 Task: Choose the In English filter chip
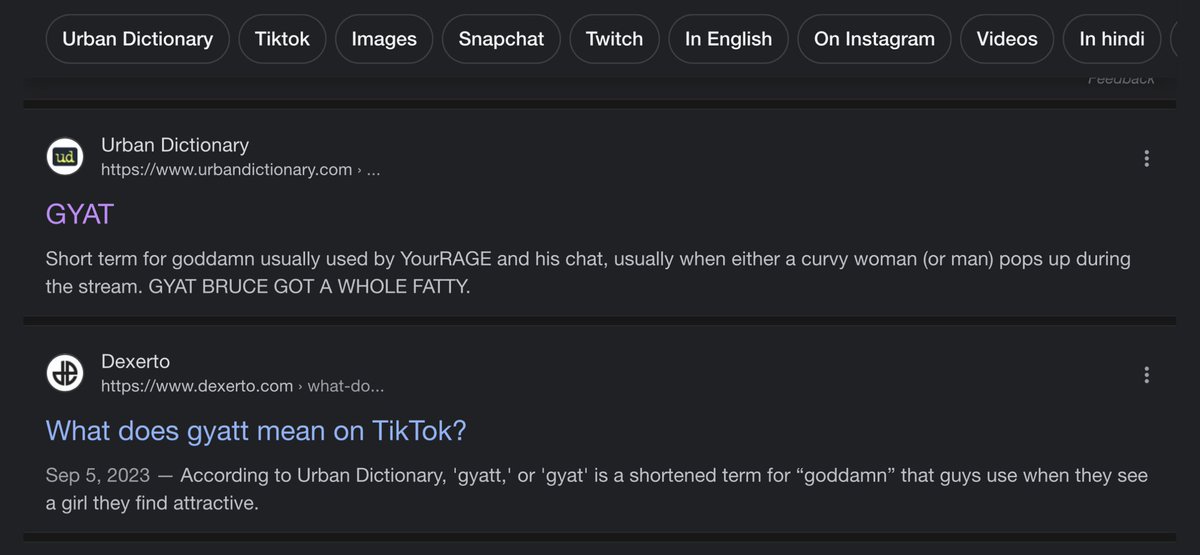point(728,39)
